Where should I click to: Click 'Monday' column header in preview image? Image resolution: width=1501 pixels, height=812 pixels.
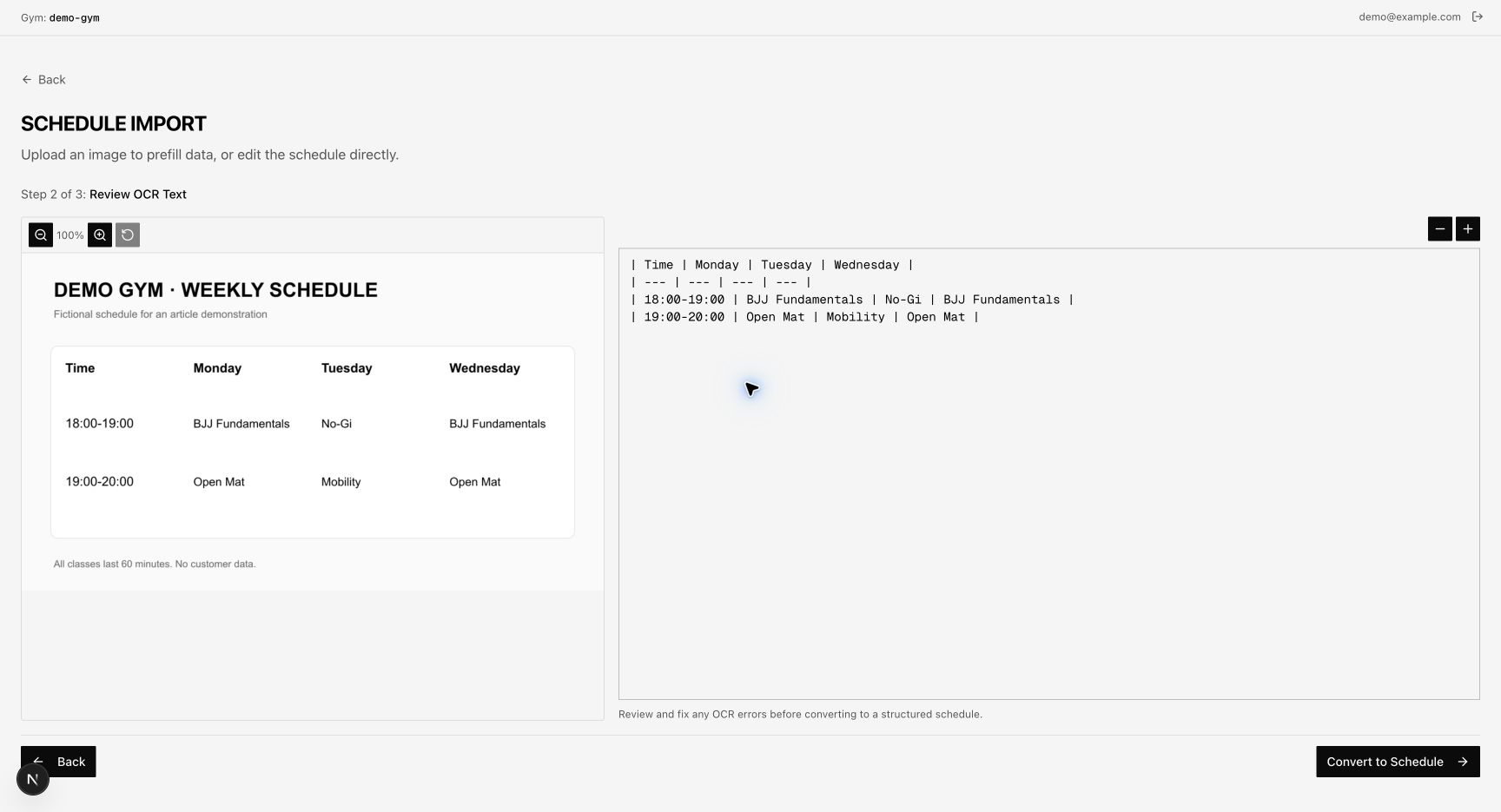point(217,368)
